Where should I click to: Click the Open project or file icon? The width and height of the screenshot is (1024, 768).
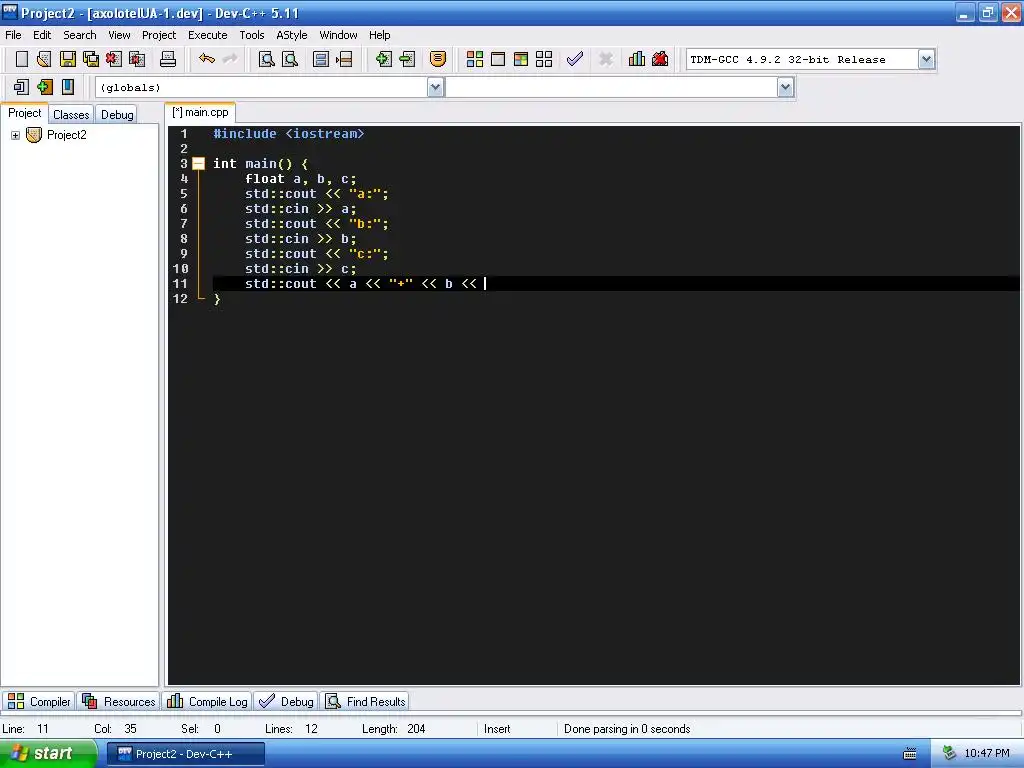pos(44,59)
